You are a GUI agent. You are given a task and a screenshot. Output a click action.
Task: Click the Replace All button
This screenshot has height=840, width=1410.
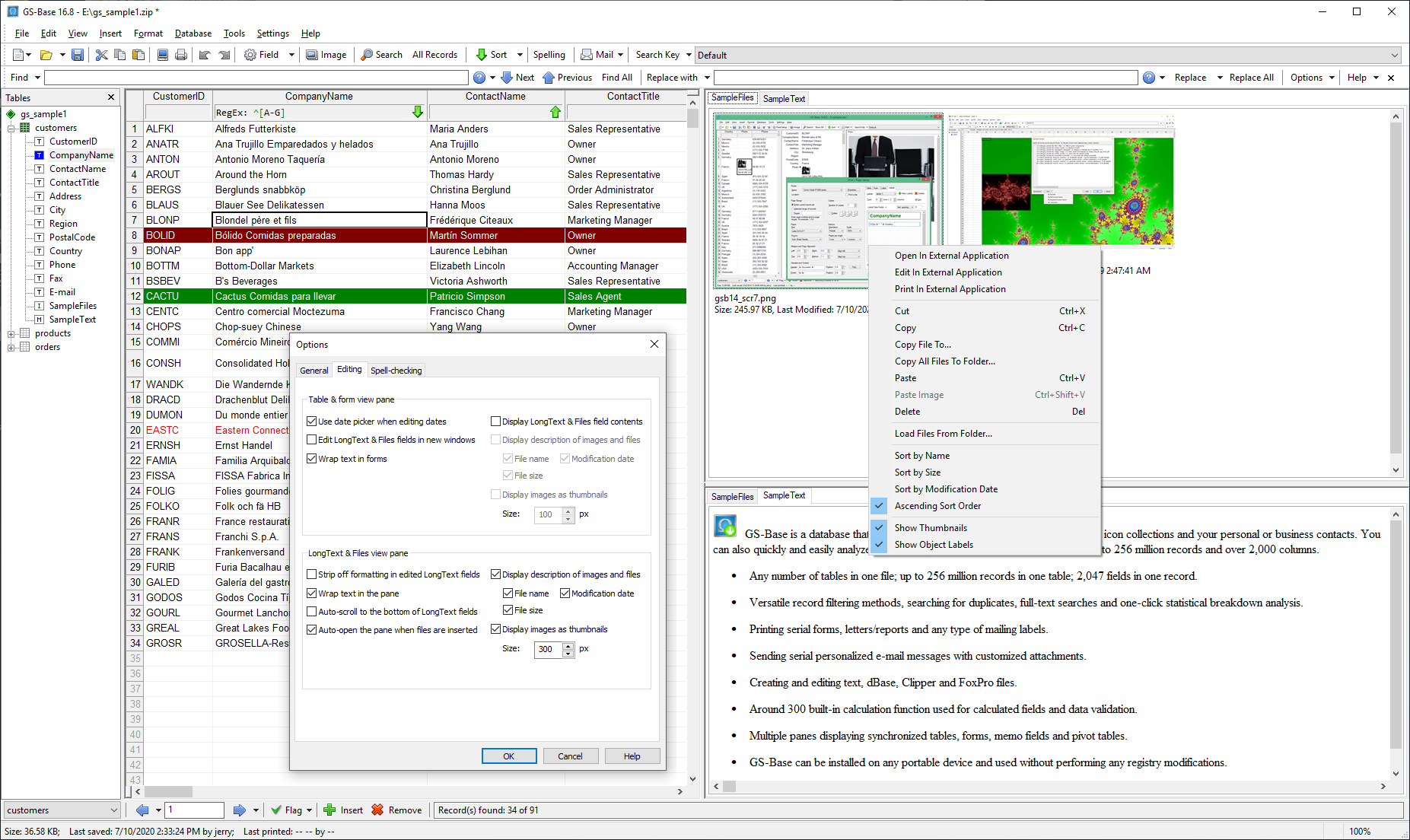1251,78
